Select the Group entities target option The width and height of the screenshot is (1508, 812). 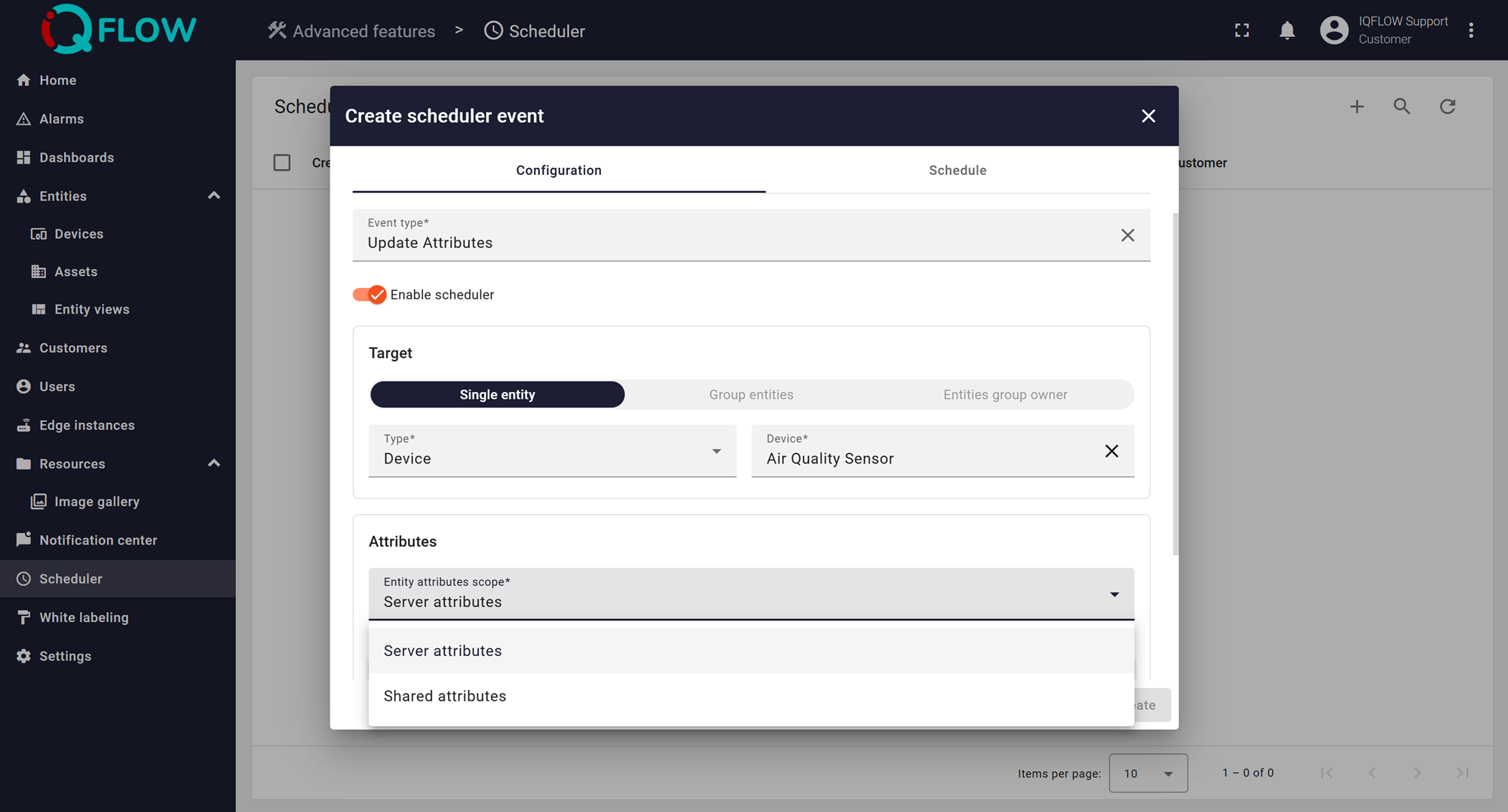(751, 394)
